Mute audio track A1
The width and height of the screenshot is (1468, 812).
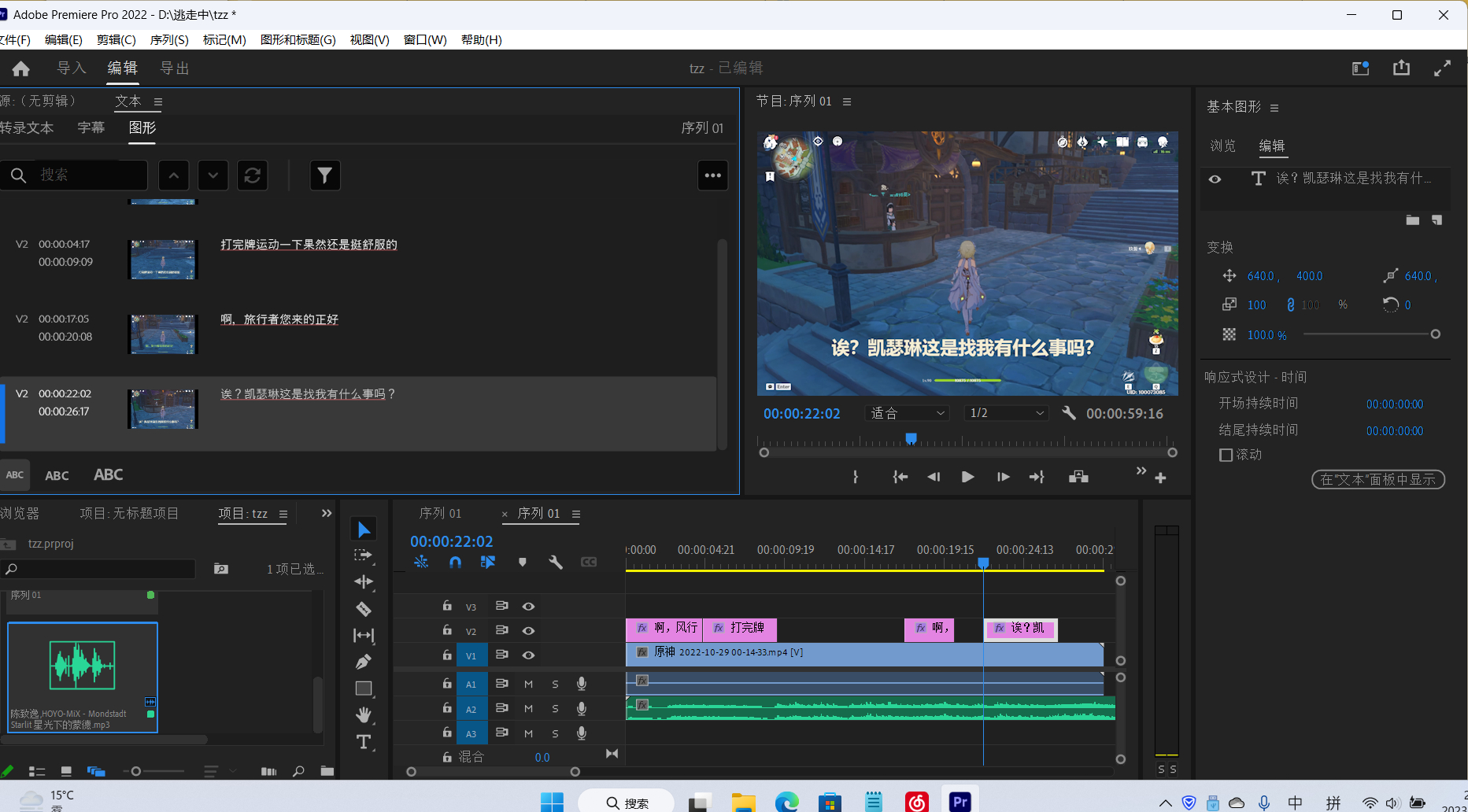[528, 684]
